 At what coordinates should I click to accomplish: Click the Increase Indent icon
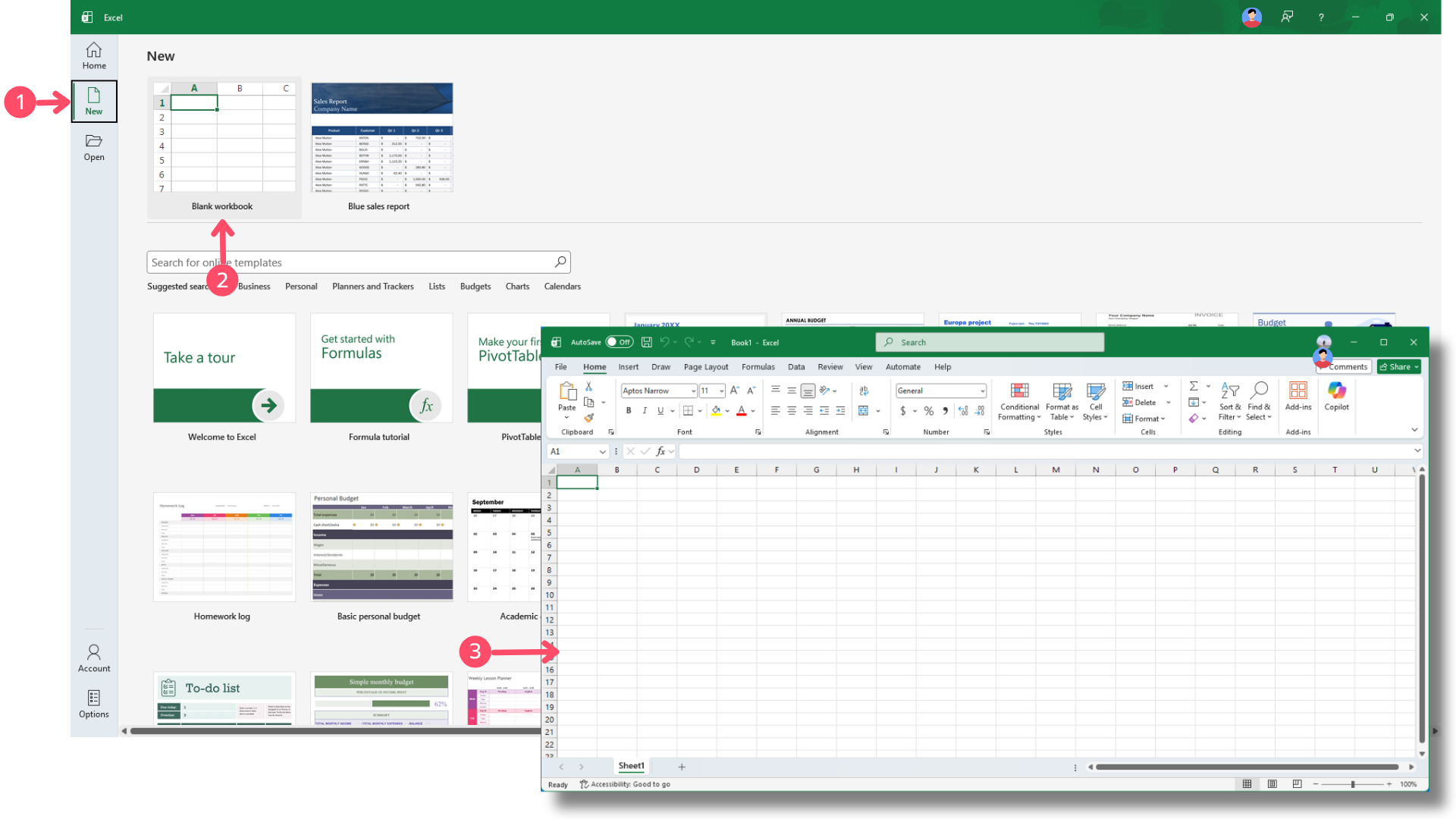coord(840,410)
